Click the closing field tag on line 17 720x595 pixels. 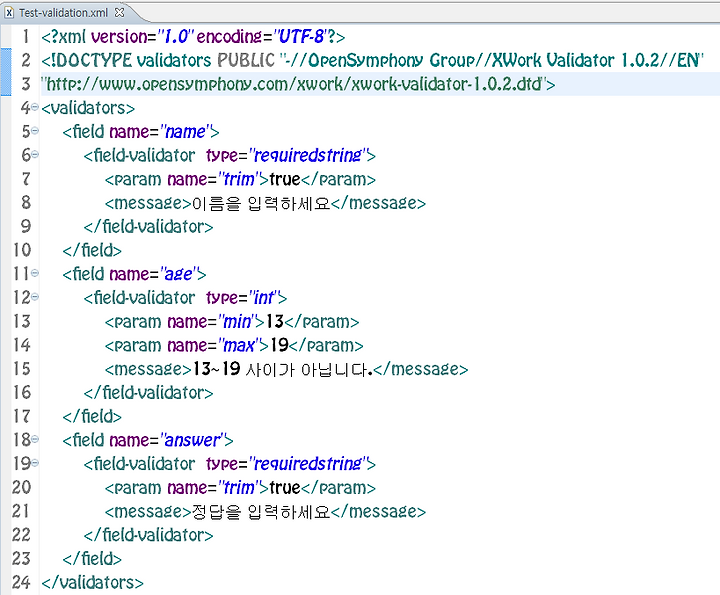[x=92, y=416]
